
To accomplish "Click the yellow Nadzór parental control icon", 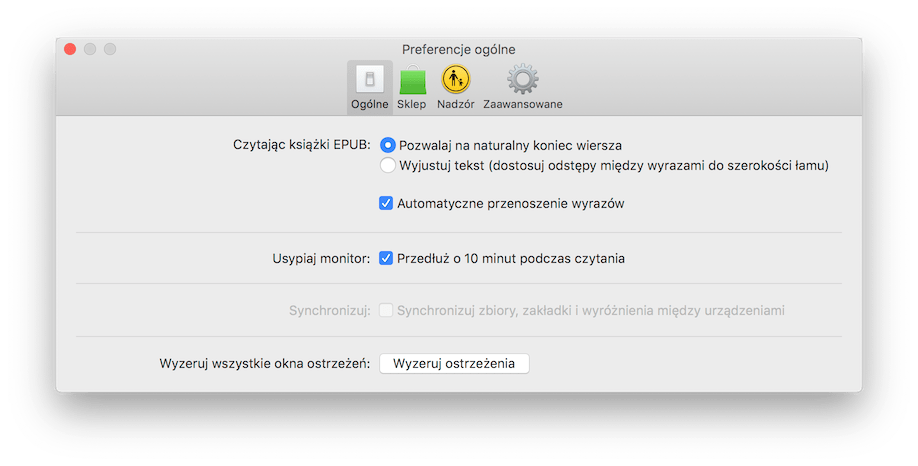I will pyautogui.click(x=456, y=79).
